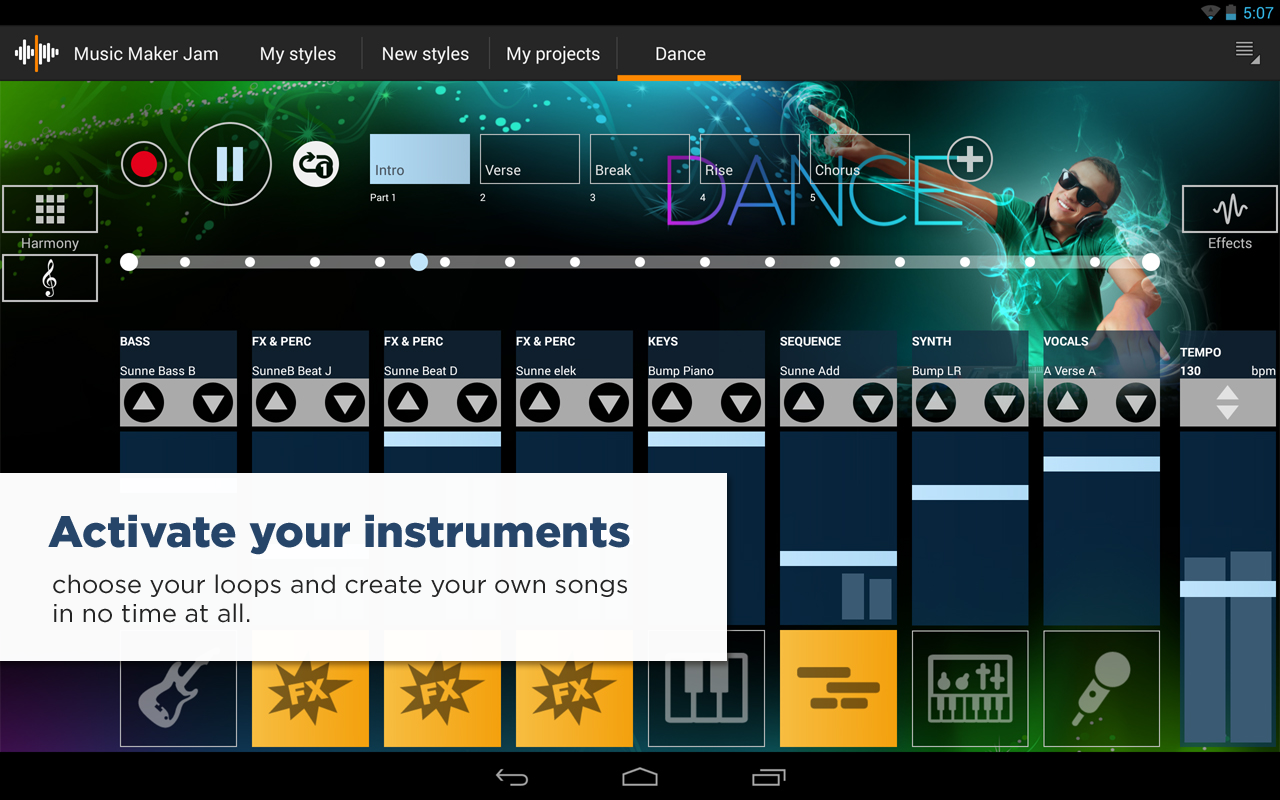Switch to the Verse part

click(530, 159)
